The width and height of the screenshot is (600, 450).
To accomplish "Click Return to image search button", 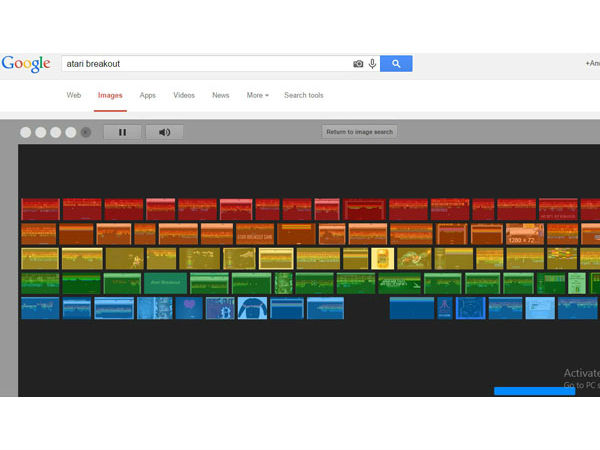I will pos(360,132).
